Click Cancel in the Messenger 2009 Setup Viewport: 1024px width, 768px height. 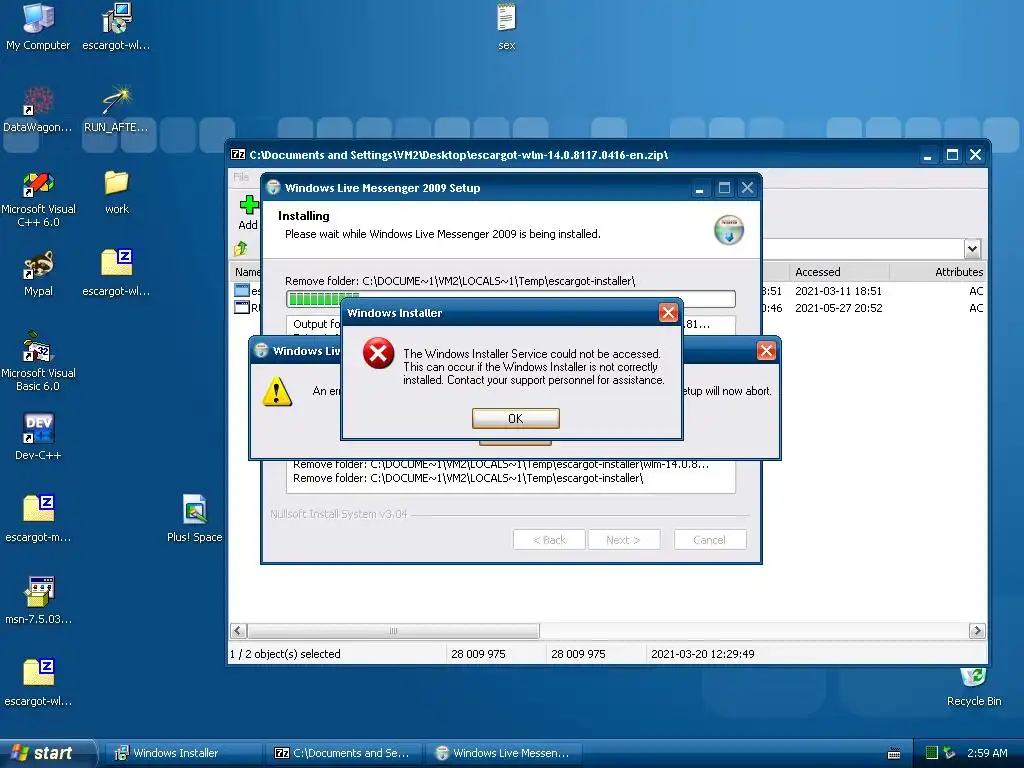(x=710, y=540)
